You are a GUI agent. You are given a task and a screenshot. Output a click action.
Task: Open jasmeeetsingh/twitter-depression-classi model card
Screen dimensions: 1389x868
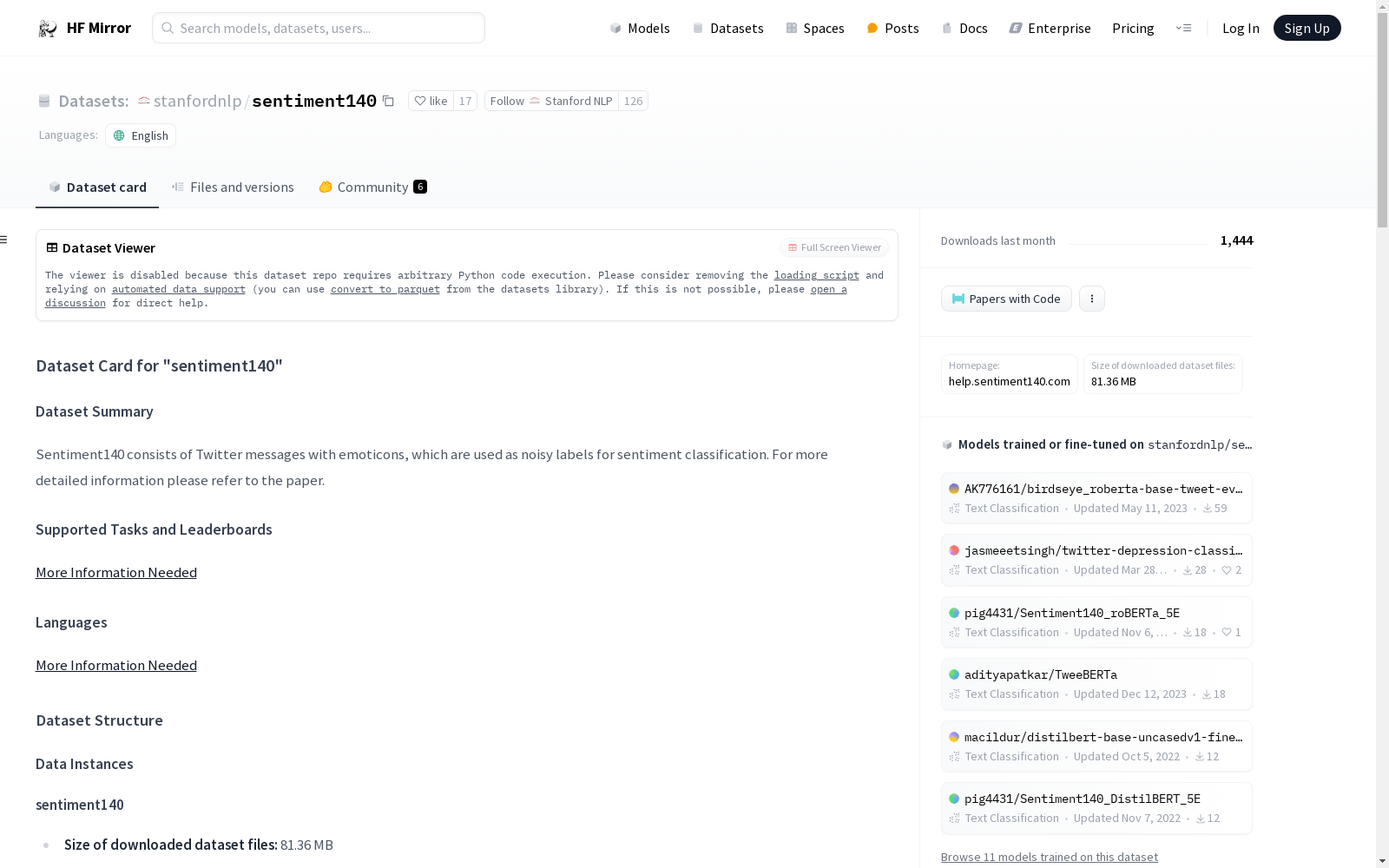(1096, 560)
